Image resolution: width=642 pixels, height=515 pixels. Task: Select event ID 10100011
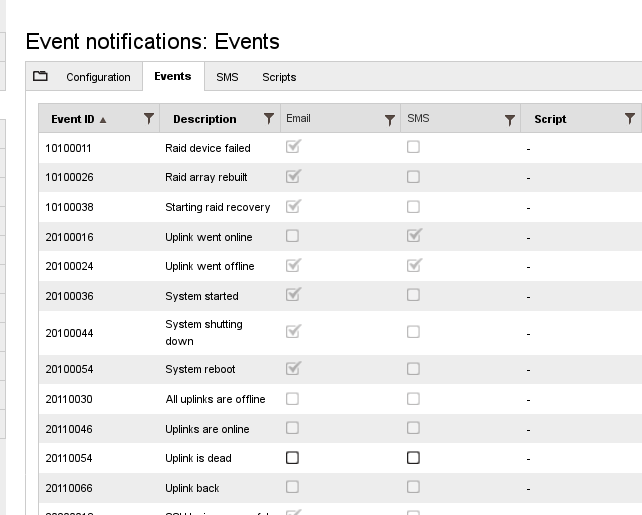click(x=68, y=148)
